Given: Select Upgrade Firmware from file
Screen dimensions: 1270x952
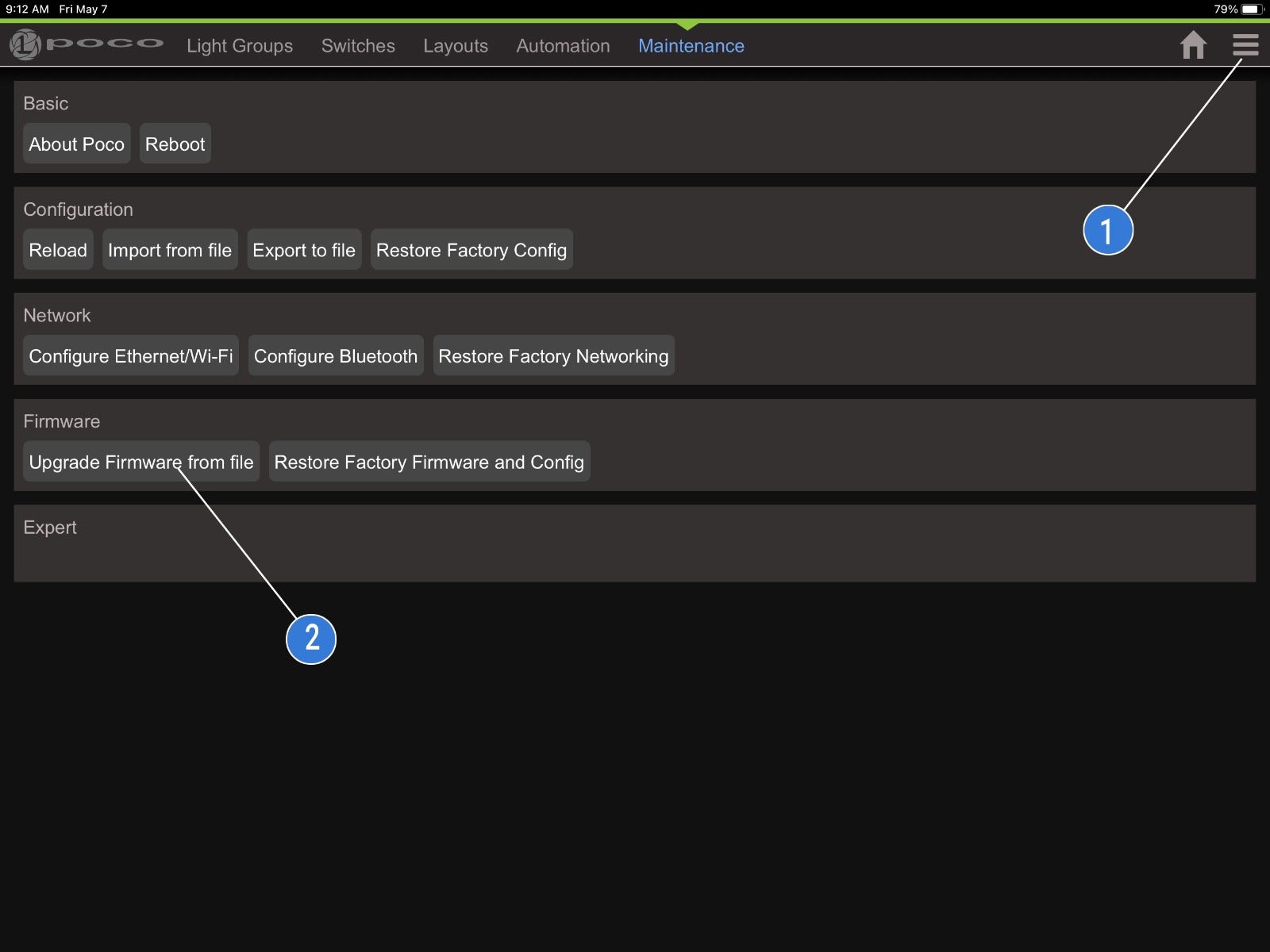Looking at the screenshot, I should [x=141, y=462].
